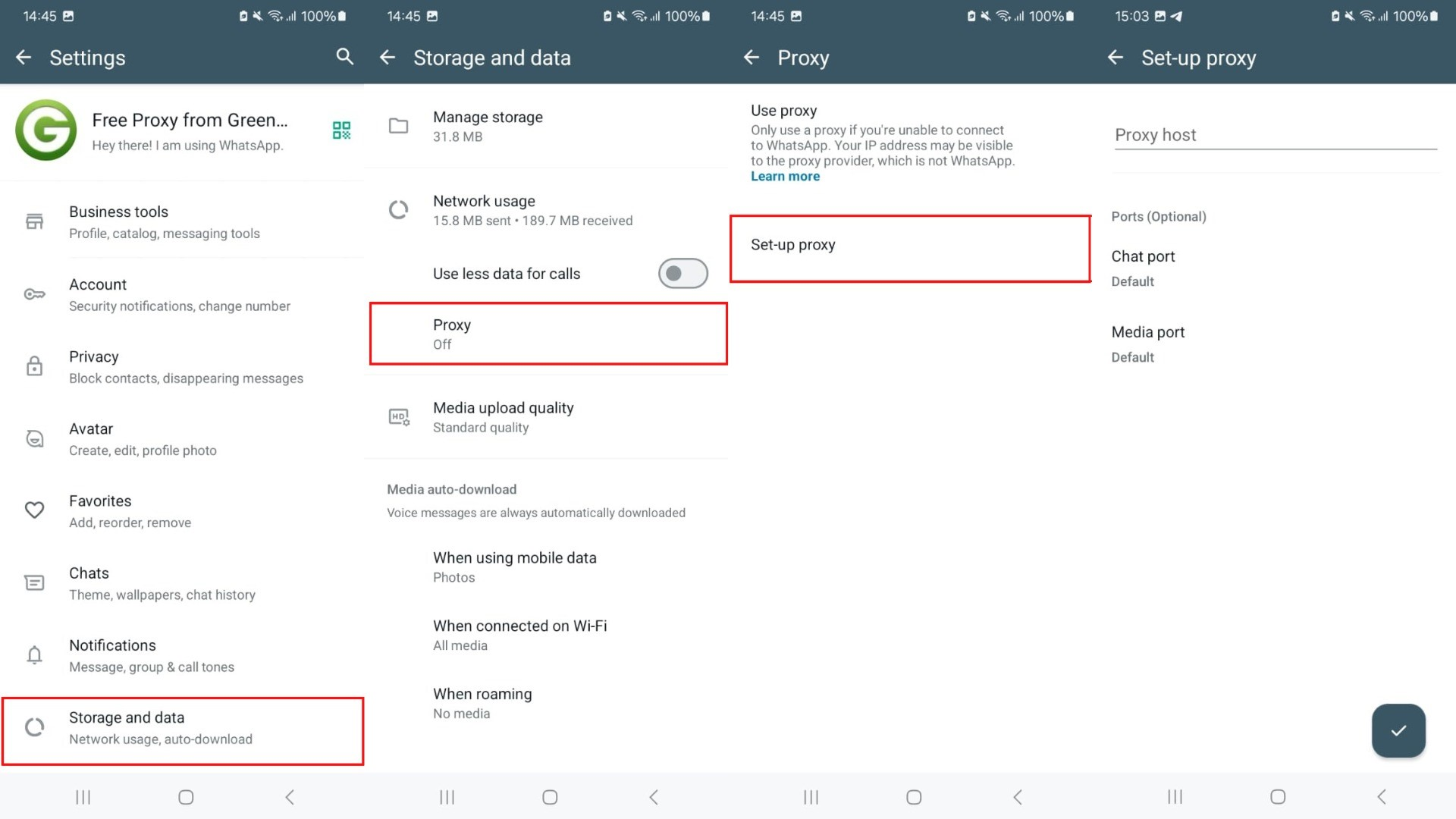Tap the Notifications bell icon
Viewport: 1456px width, 819px height.
pyautogui.click(x=34, y=654)
